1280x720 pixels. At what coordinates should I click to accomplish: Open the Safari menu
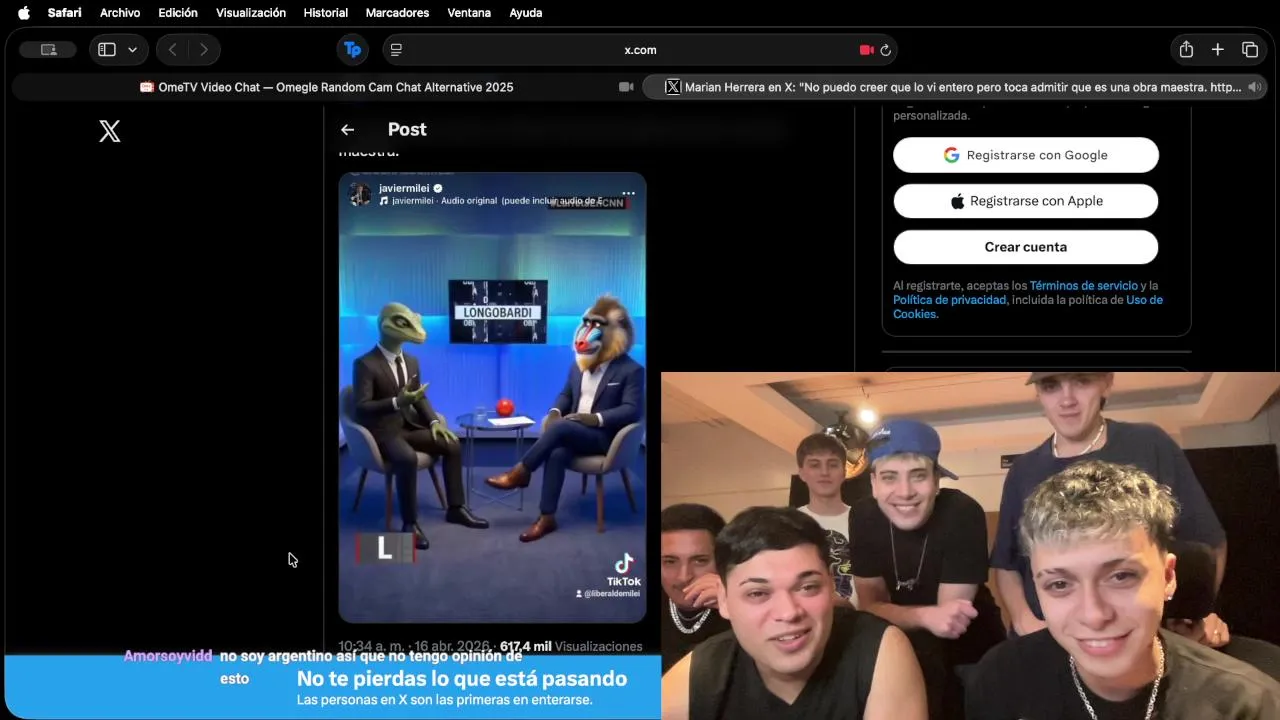(65, 13)
